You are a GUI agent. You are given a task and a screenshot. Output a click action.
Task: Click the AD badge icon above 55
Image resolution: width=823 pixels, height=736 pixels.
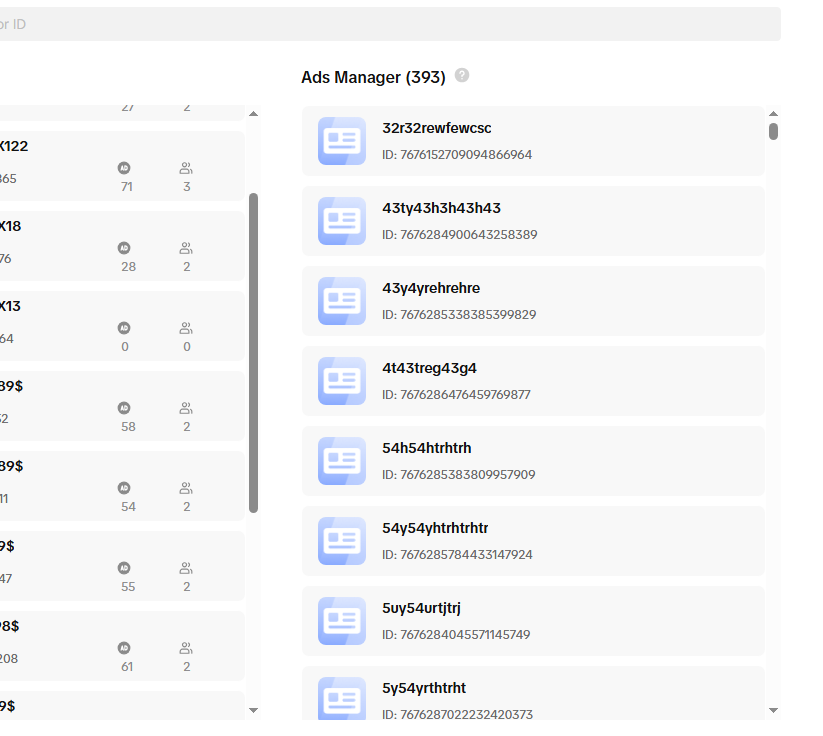coord(124,568)
